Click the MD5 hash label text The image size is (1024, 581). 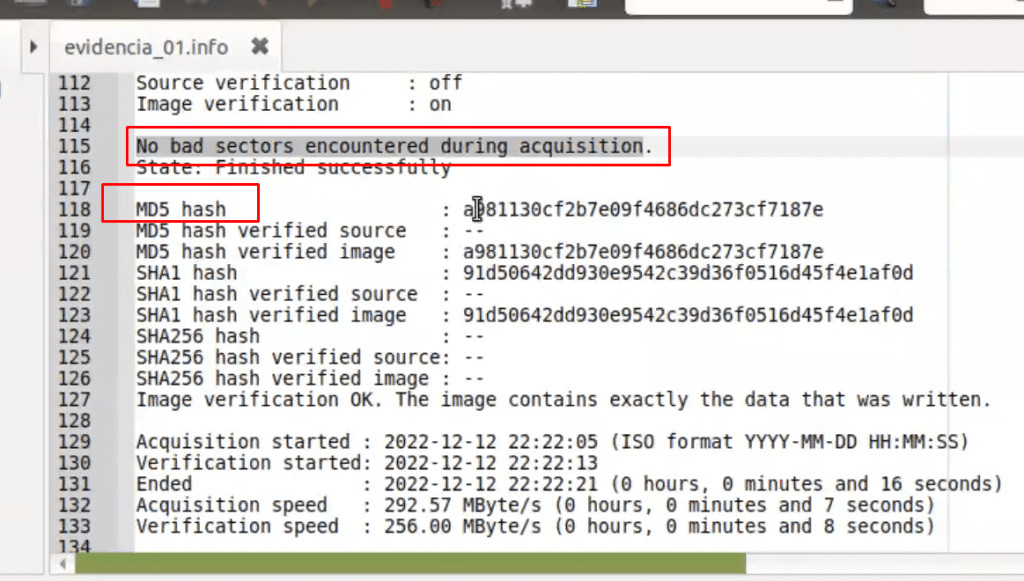tap(181, 210)
